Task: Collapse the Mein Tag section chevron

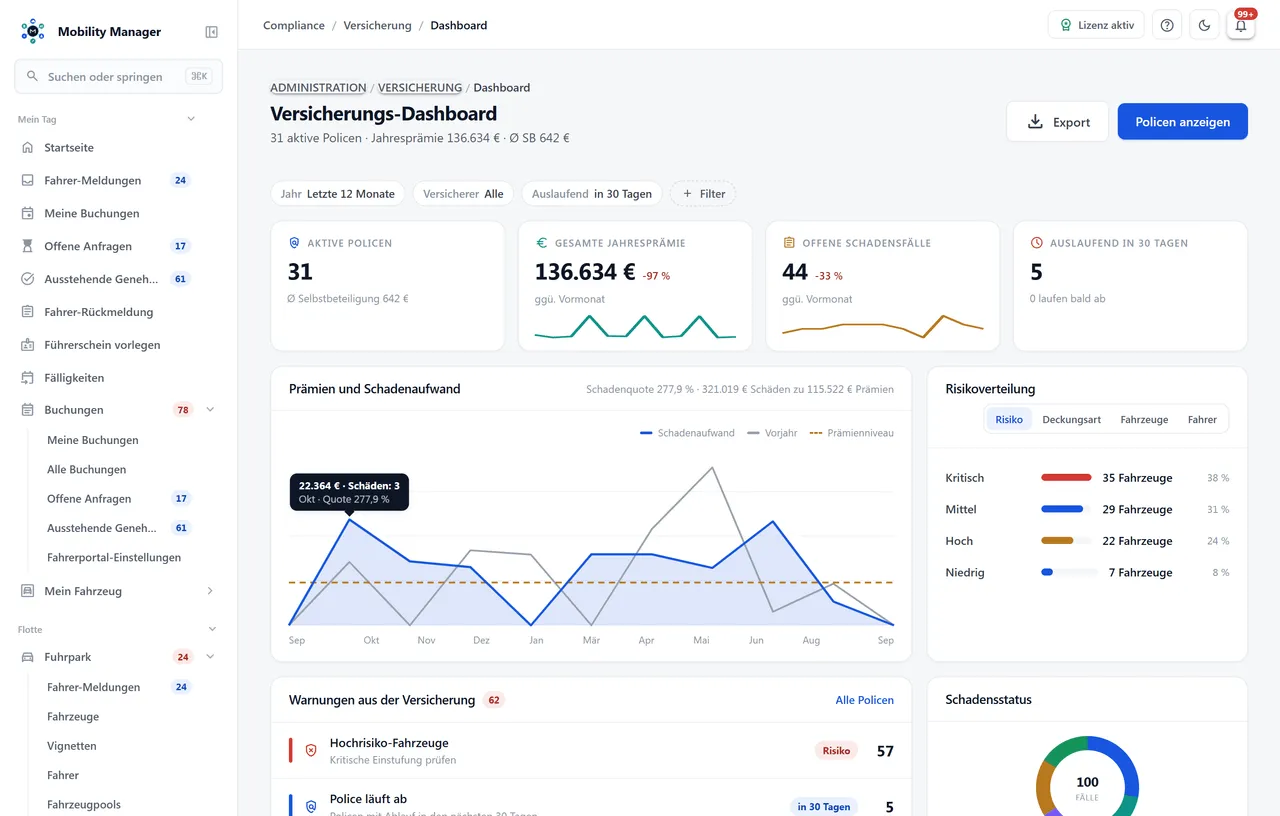Action: click(191, 119)
